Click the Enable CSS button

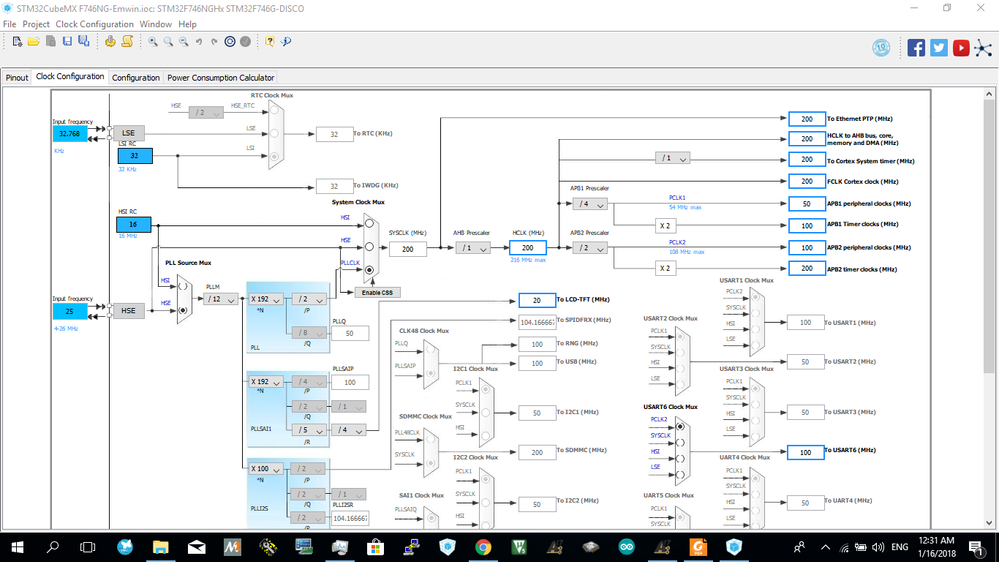coord(377,292)
